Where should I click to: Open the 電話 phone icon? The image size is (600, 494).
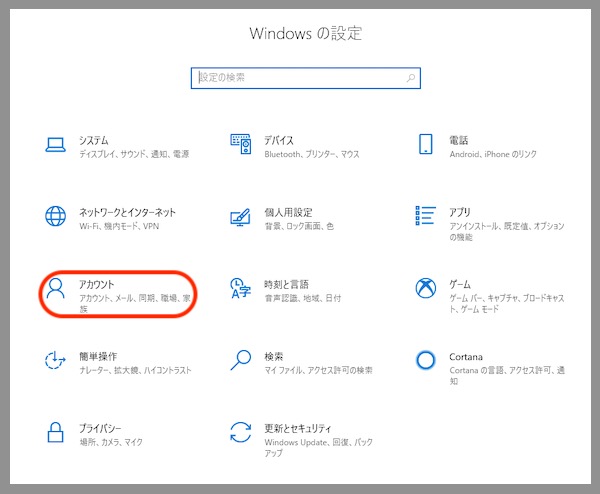click(x=426, y=144)
